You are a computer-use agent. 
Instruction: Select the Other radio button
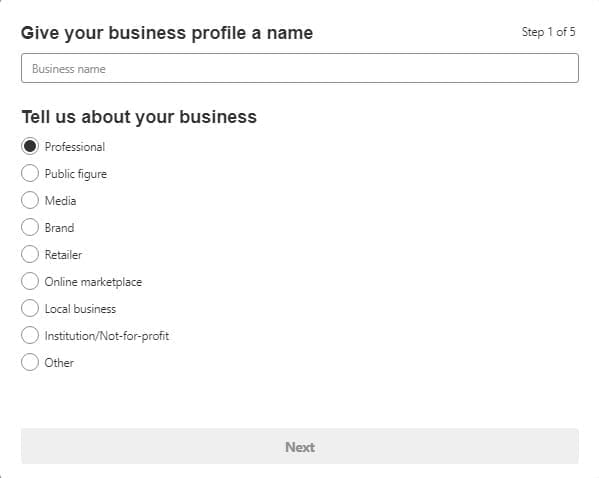(30, 362)
